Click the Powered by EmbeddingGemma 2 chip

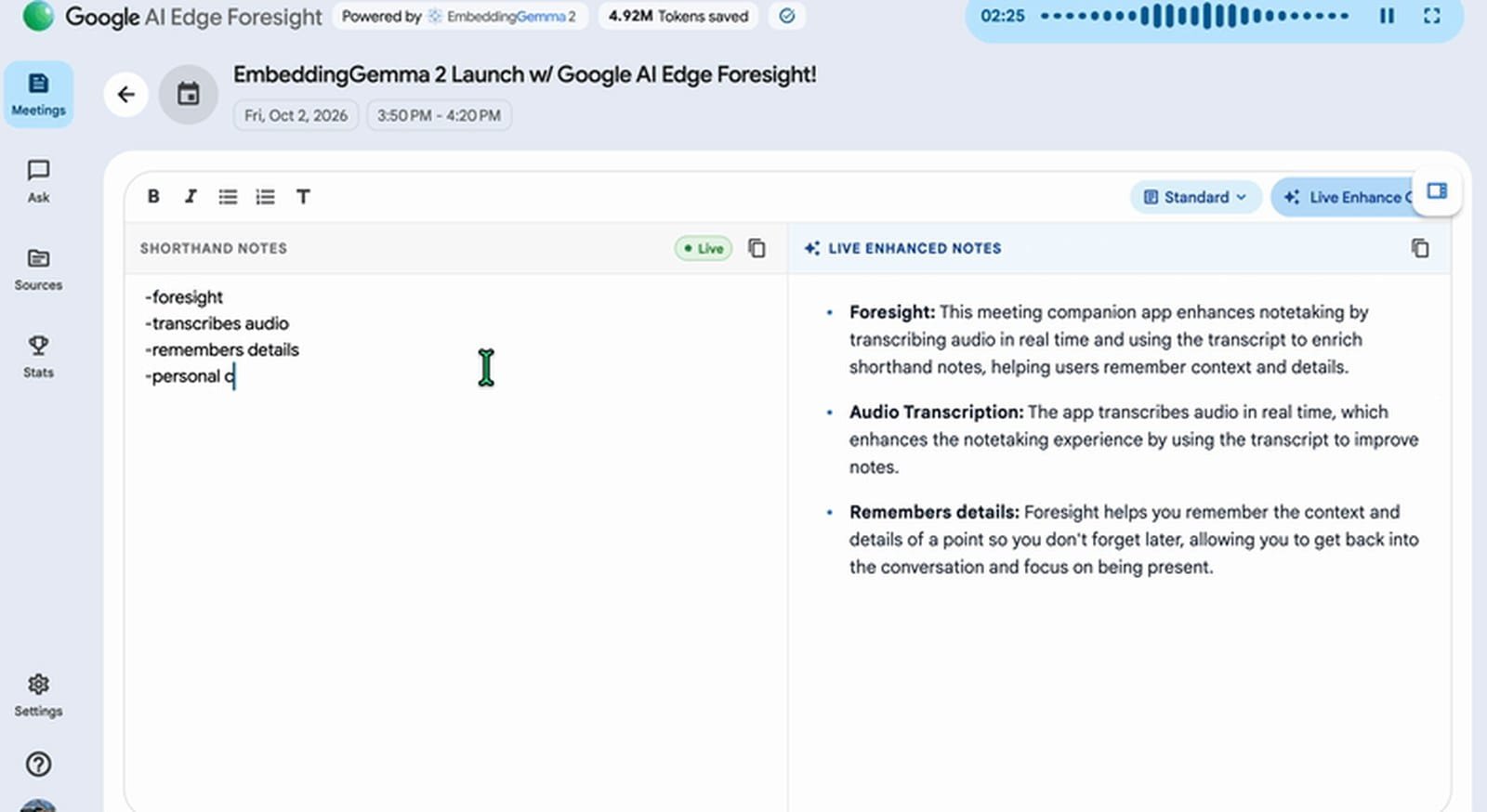point(459,16)
